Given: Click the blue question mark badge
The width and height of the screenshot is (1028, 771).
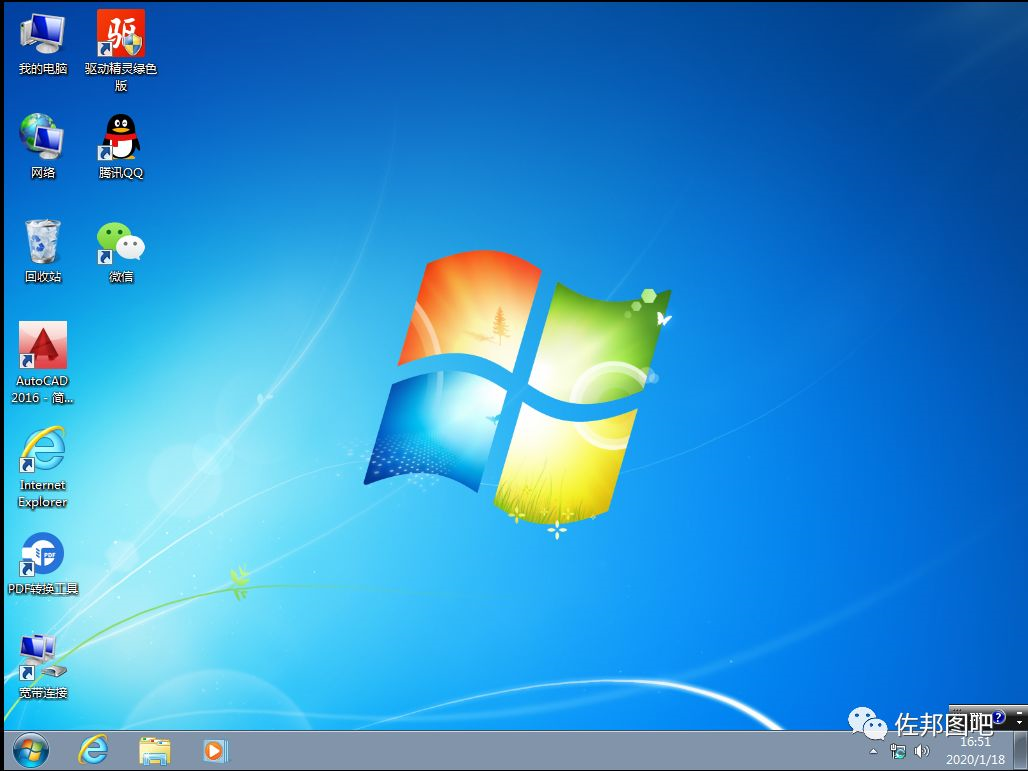Looking at the screenshot, I should point(1000,717).
